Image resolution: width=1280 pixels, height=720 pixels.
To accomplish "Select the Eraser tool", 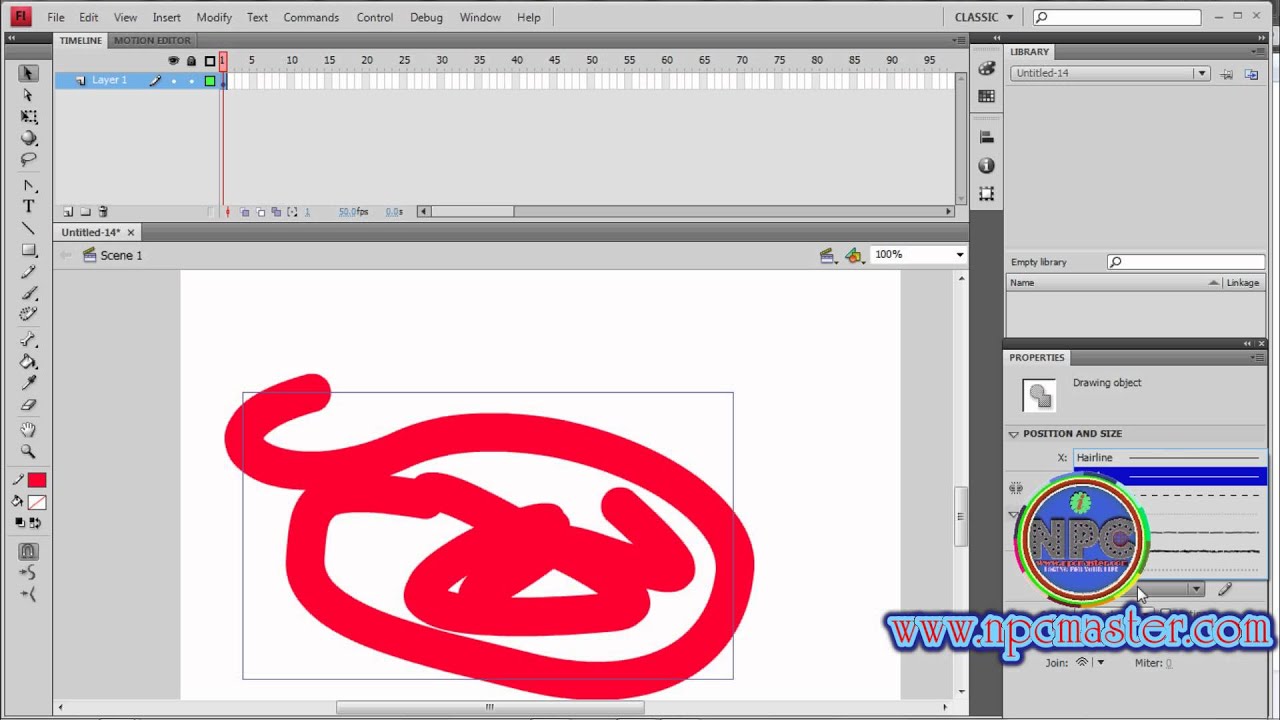I will point(28,406).
